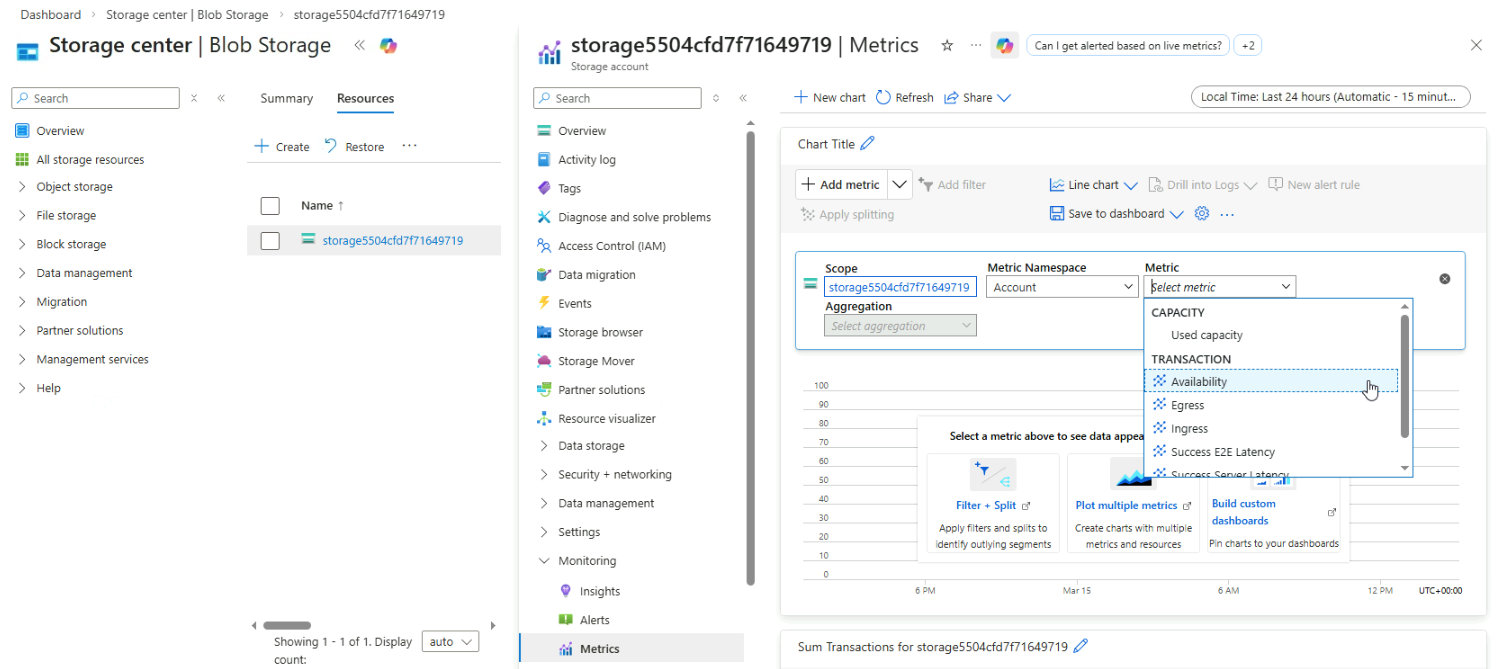This screenshot has width=1496, height=669.
Task: Open chart settings gear icon
Action: [x=1202, y=214]
